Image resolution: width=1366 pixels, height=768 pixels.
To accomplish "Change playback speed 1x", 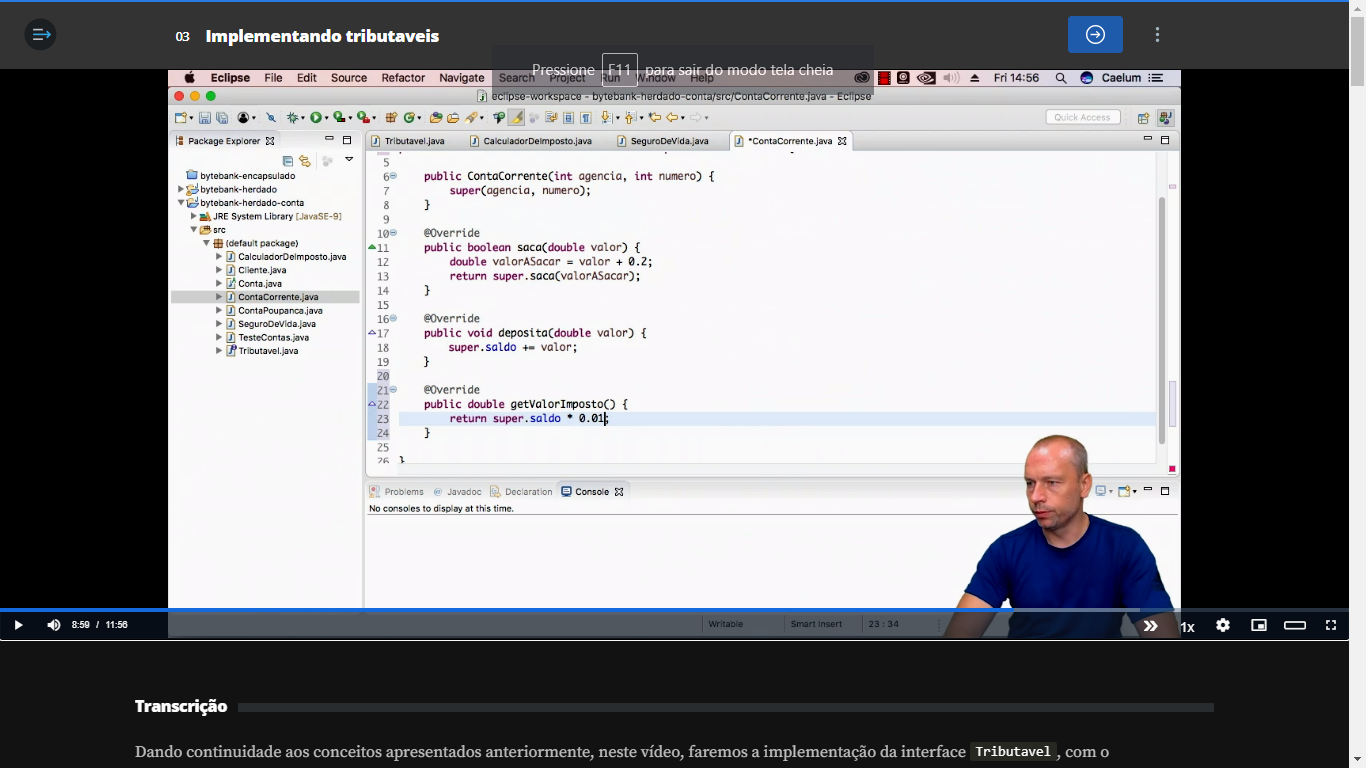I will click(x=1187, y=627).
